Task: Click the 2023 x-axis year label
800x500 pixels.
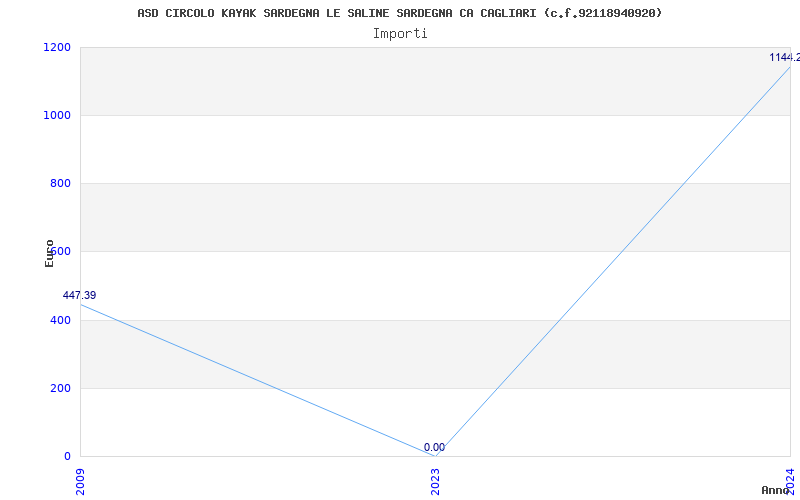Action: click(x=435, y=482)
